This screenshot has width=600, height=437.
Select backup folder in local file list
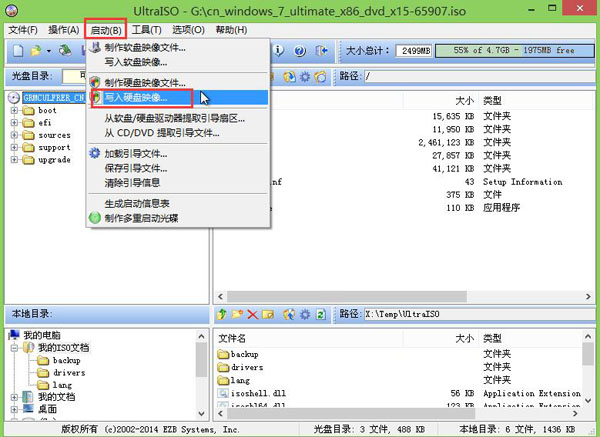click(244, 354)
